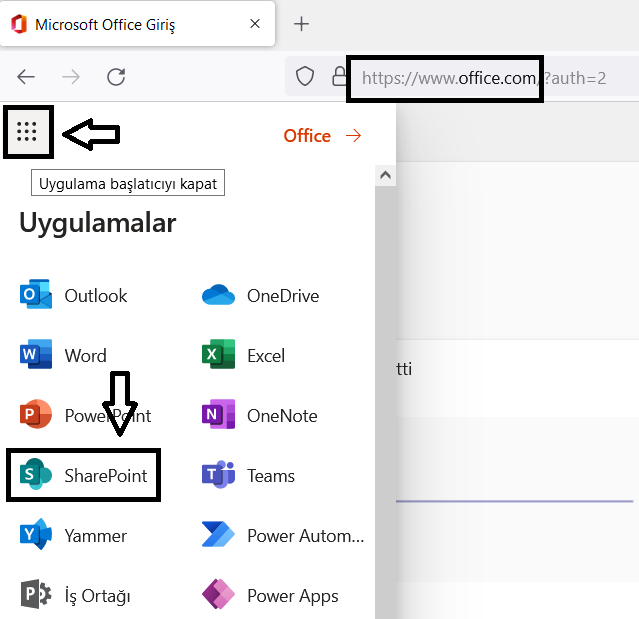Open the Excel app icon
The height and width of the screenshot is (619, 639).
point(218,354)
